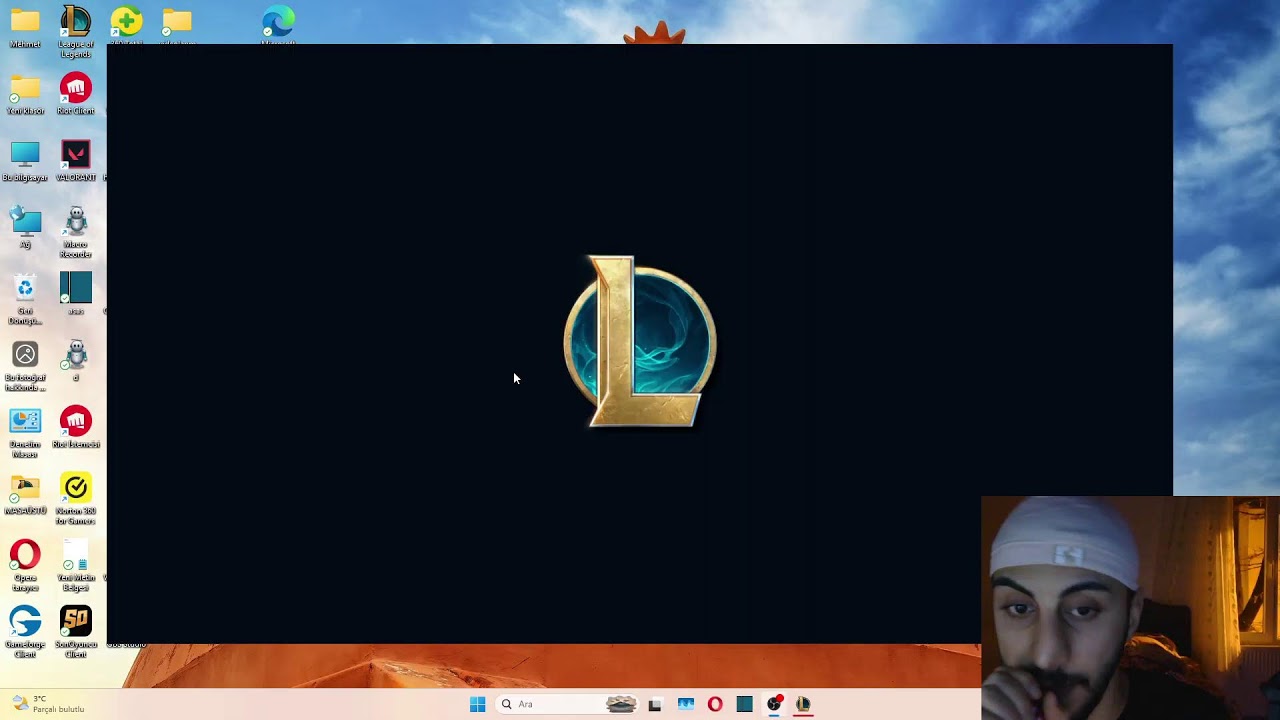Open the blue monitor app on taskbar
Screen dimensions: 1280x720
click(x=685, y=704)
